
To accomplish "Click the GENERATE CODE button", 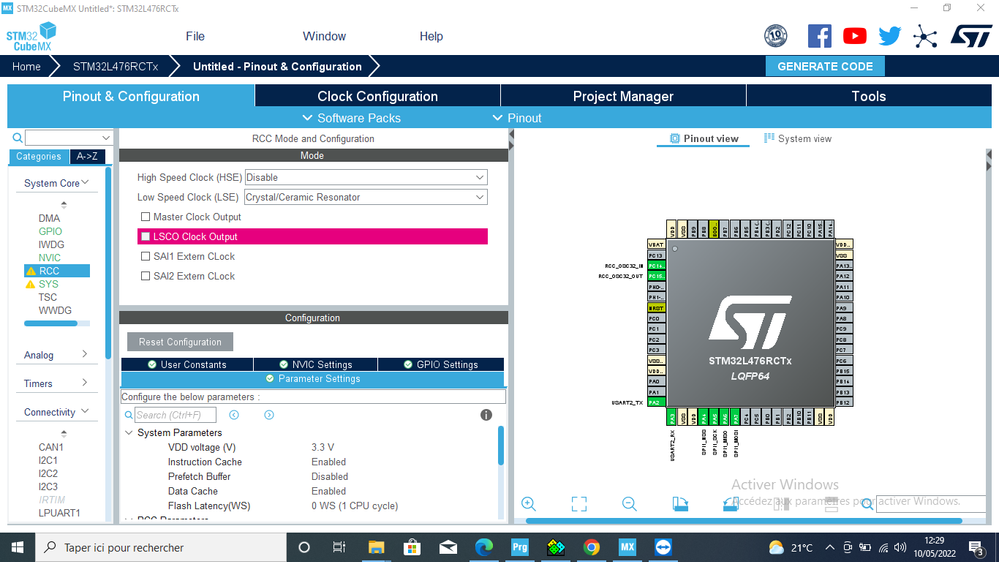I will pos(825,66).
